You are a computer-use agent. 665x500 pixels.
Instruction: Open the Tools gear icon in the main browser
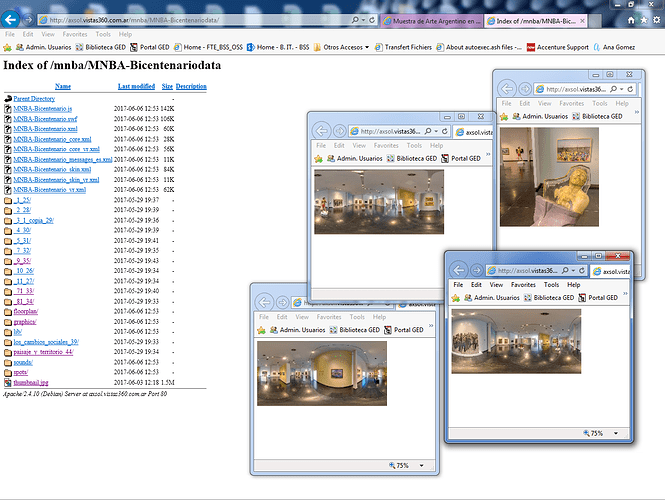coord(657,20)
